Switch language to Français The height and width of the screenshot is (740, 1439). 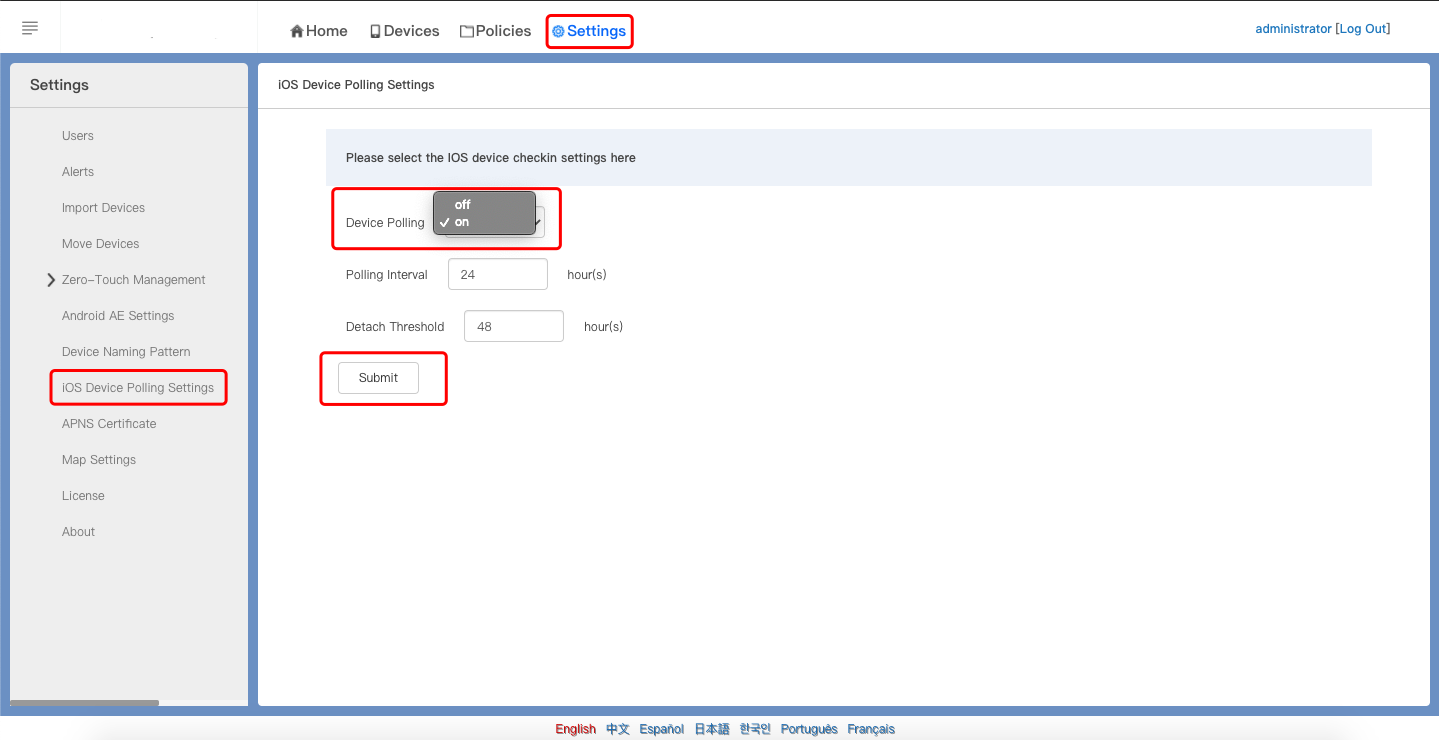click(871, 729)
